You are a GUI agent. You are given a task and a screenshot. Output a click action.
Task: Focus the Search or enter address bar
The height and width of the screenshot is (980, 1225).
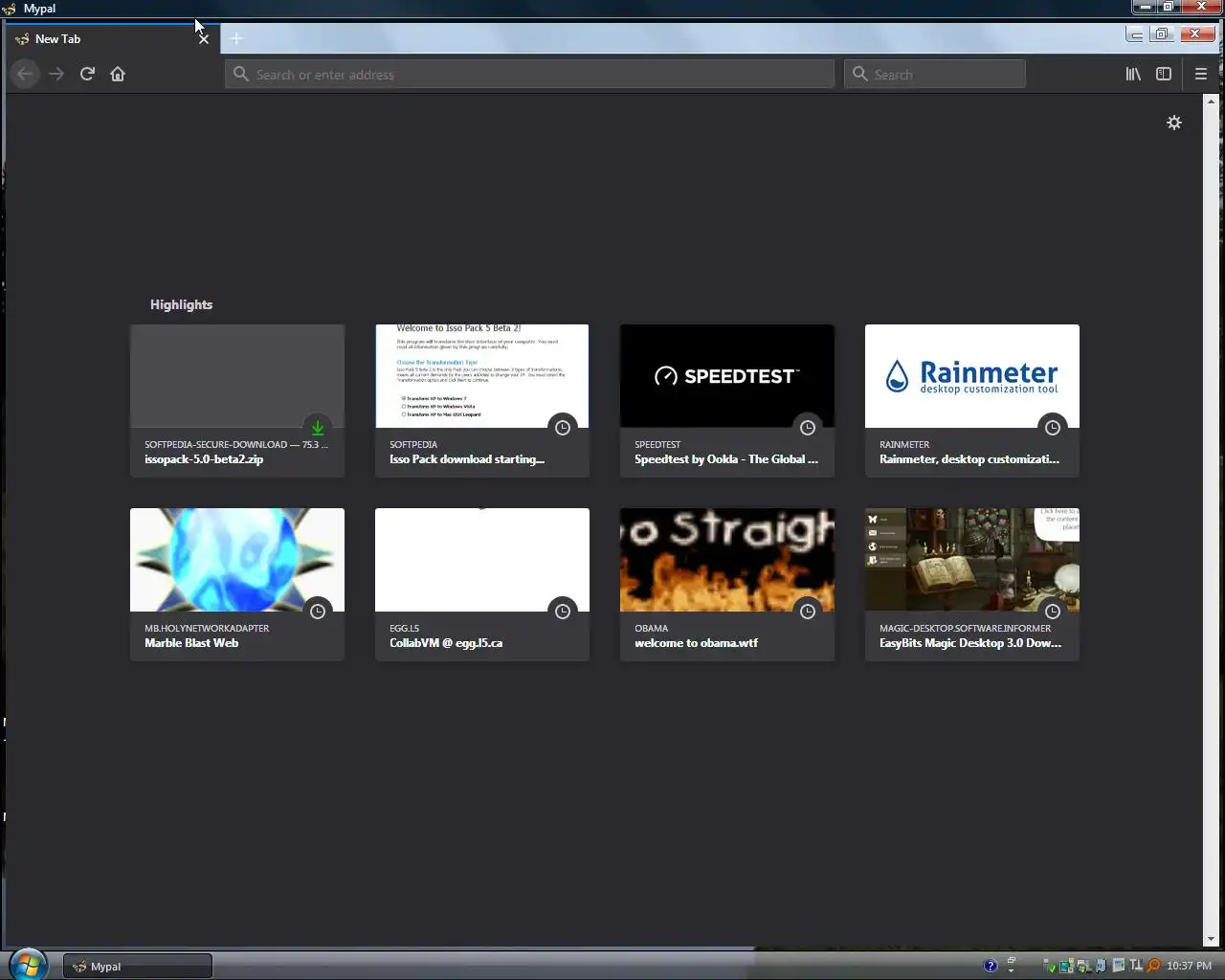529,74
